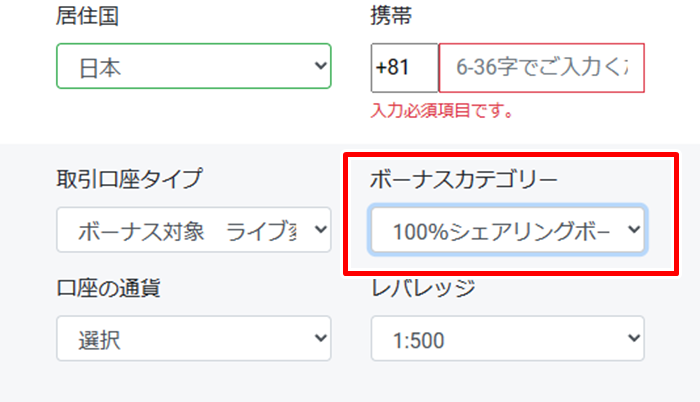700x402 pixels.
Task: Click the 携帯 field label
Action: [391, 16]
